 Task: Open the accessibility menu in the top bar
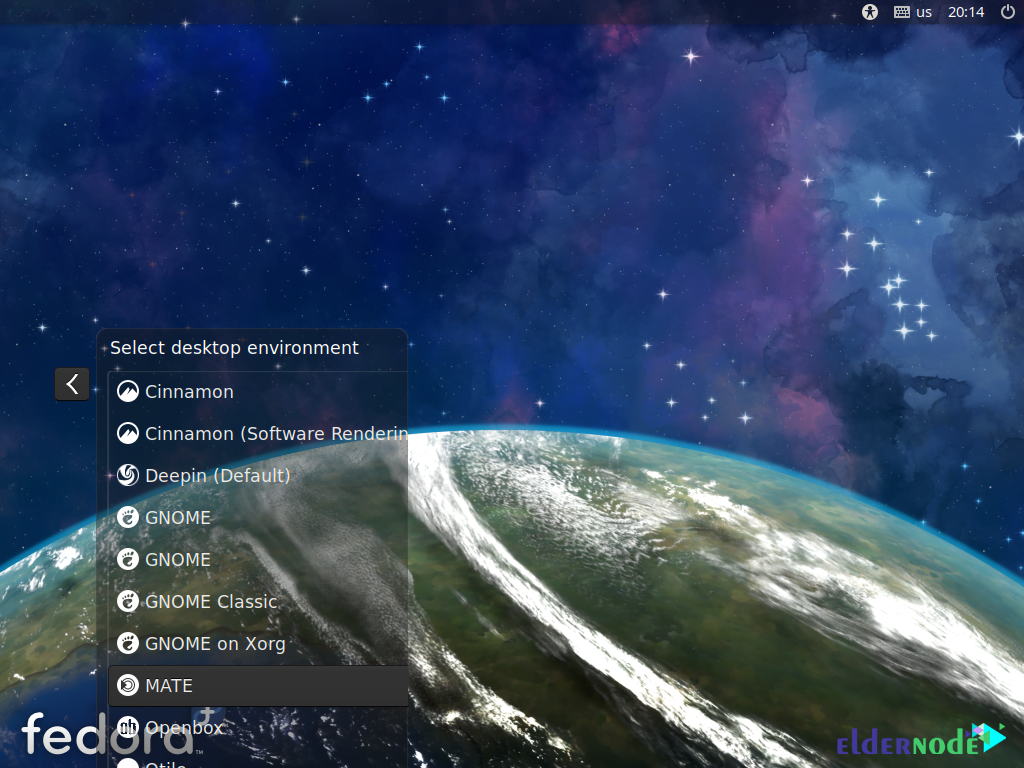(x=869, y=12)
